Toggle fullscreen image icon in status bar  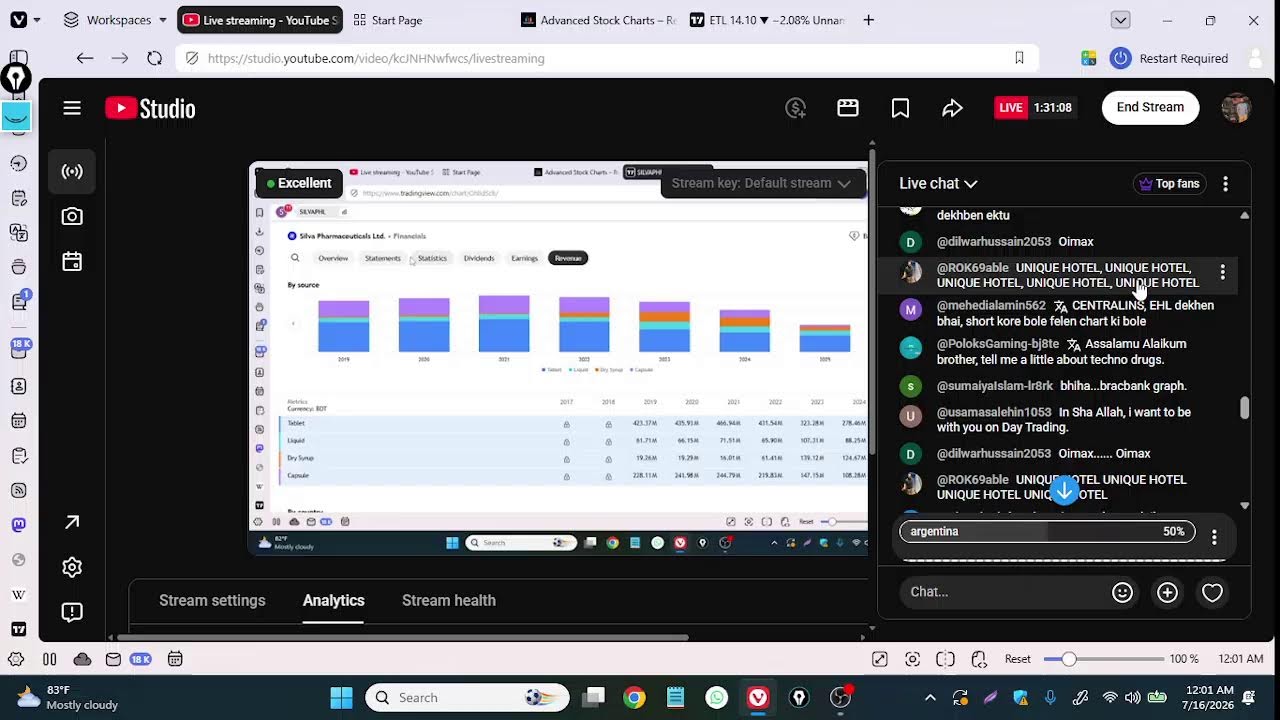coord(879,659)
